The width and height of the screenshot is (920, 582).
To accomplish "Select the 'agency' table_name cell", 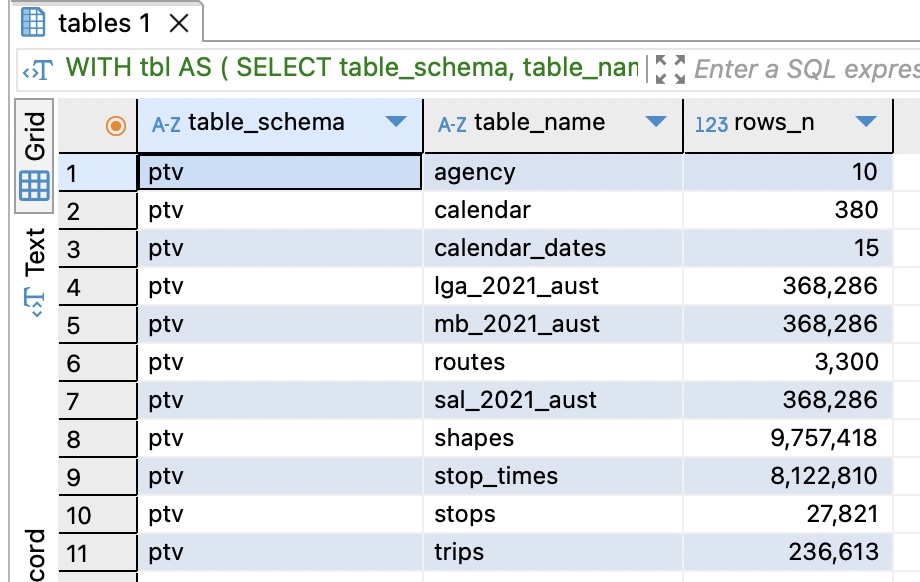I will pos(553,172).
